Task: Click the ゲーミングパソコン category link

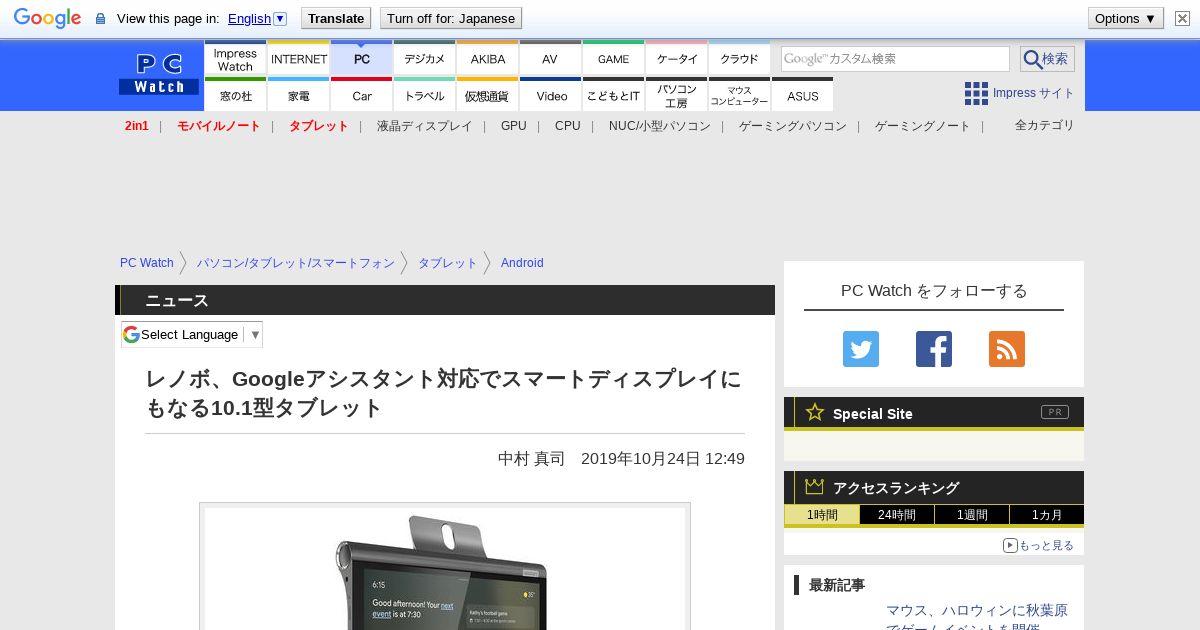Action: click(x=793, y=126)
